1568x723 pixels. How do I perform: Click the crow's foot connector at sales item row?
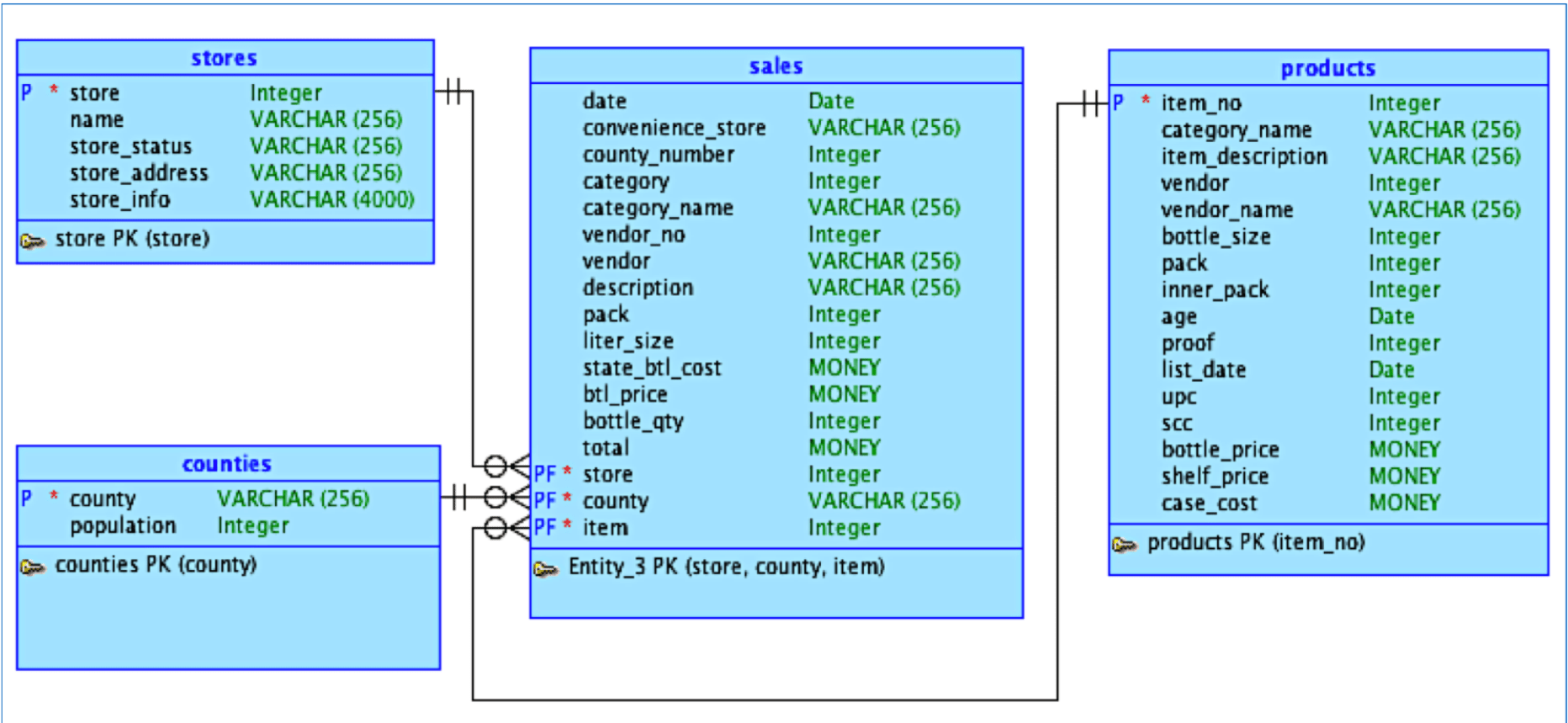pyautogui.click(x=506, y=528)
